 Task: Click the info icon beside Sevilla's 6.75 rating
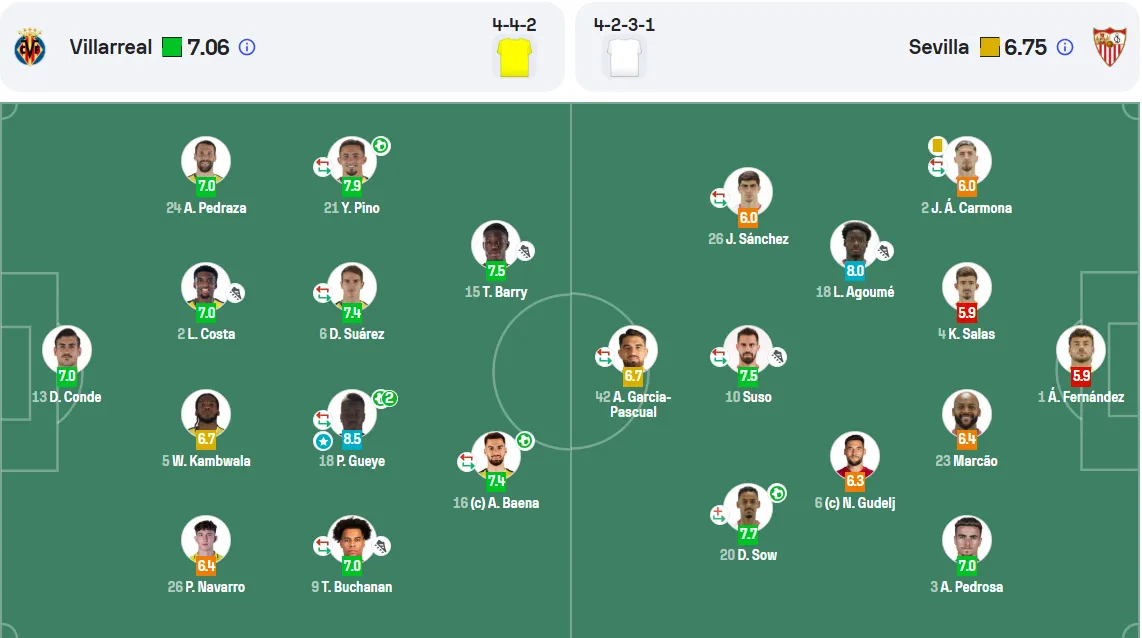(1065, 47)
